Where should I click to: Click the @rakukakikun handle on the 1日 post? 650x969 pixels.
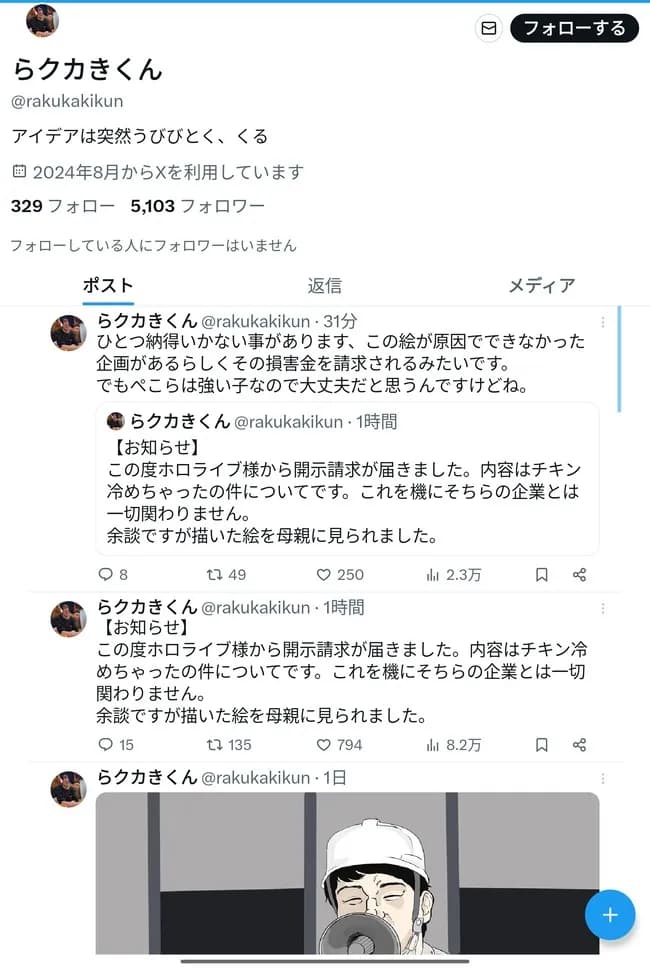(260, 775)
